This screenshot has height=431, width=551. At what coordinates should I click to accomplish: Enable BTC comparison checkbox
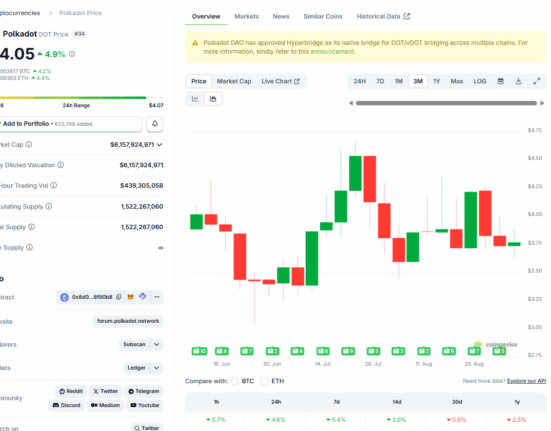point(235,381)
